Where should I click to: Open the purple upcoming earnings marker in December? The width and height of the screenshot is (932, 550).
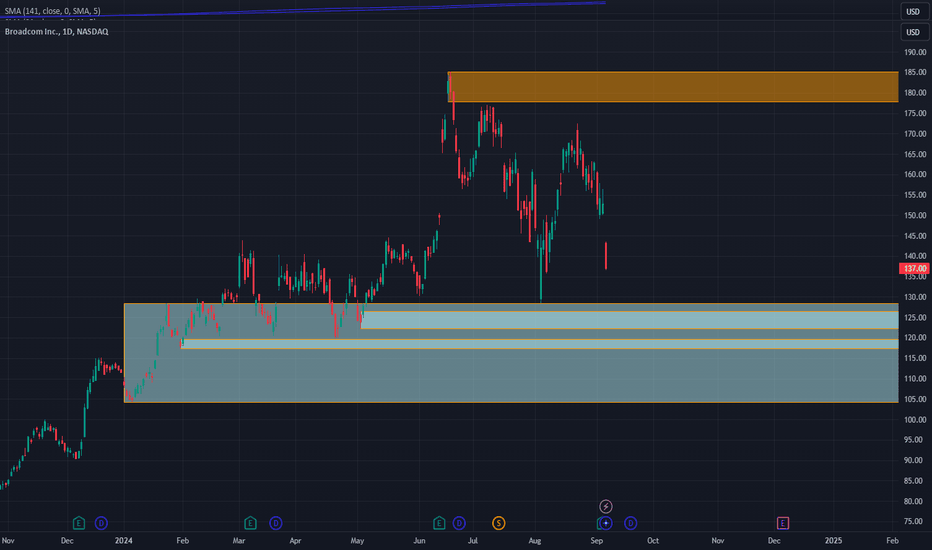click(x=783, y=523)
